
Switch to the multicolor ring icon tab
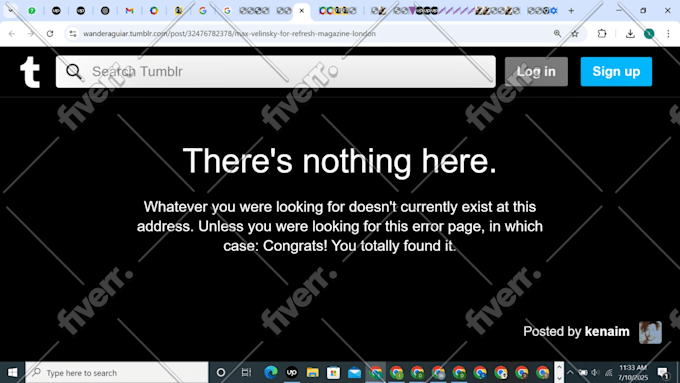click(154, 10)
